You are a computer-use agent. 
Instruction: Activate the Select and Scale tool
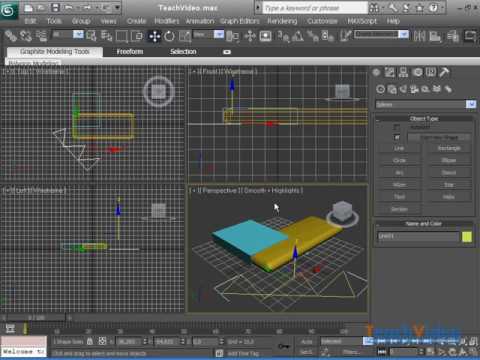(185, 36)
